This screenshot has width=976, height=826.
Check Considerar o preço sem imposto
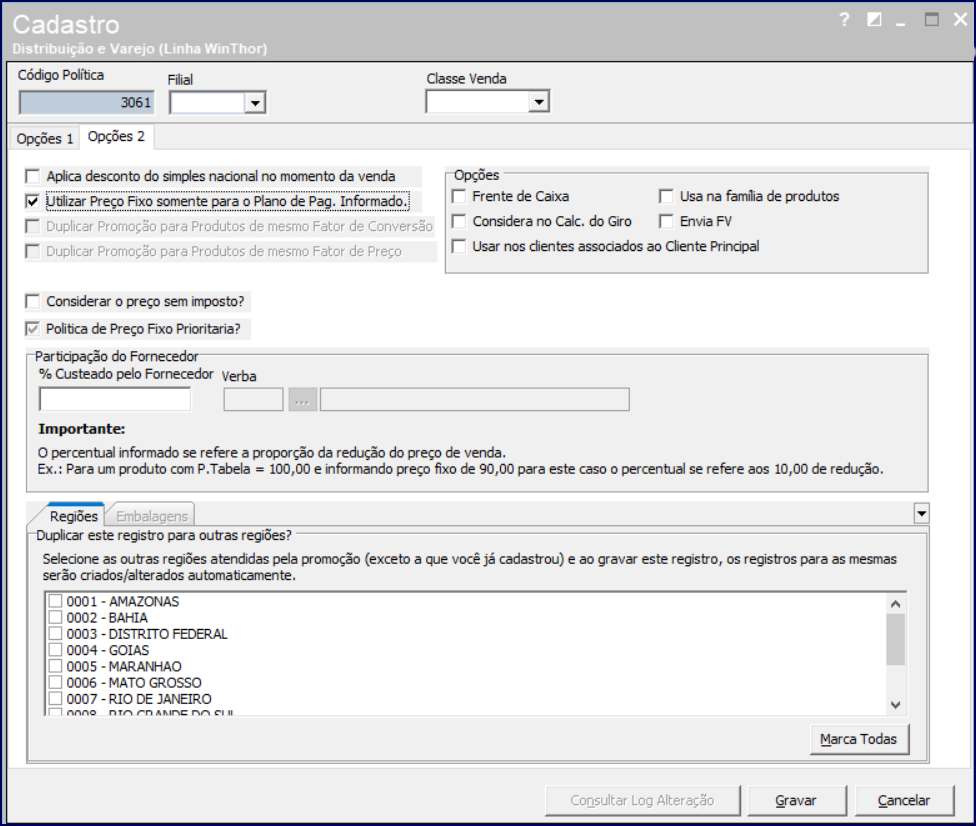[x=32, y=301]
